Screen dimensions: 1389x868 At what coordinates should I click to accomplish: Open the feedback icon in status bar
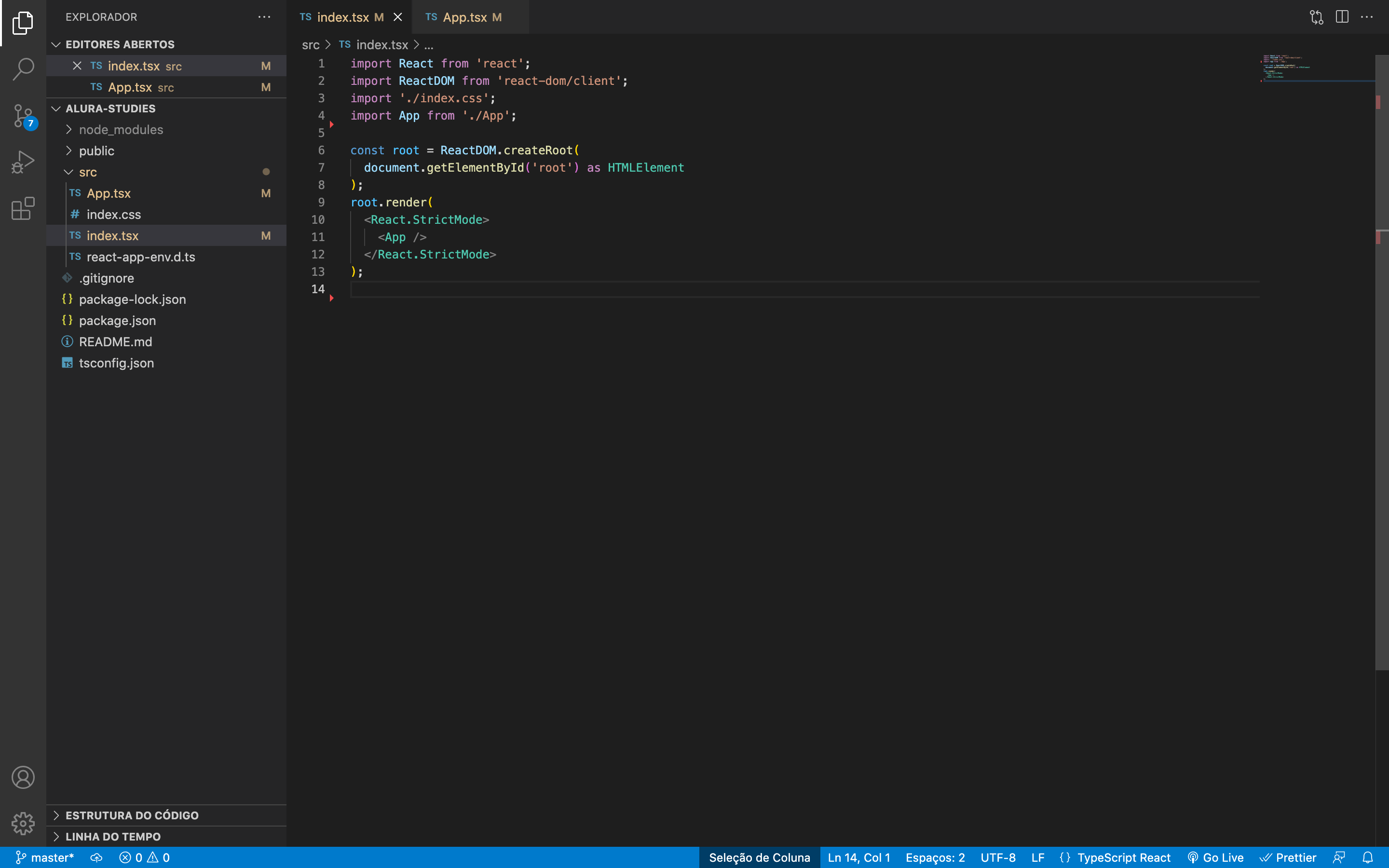point(1339,858)
